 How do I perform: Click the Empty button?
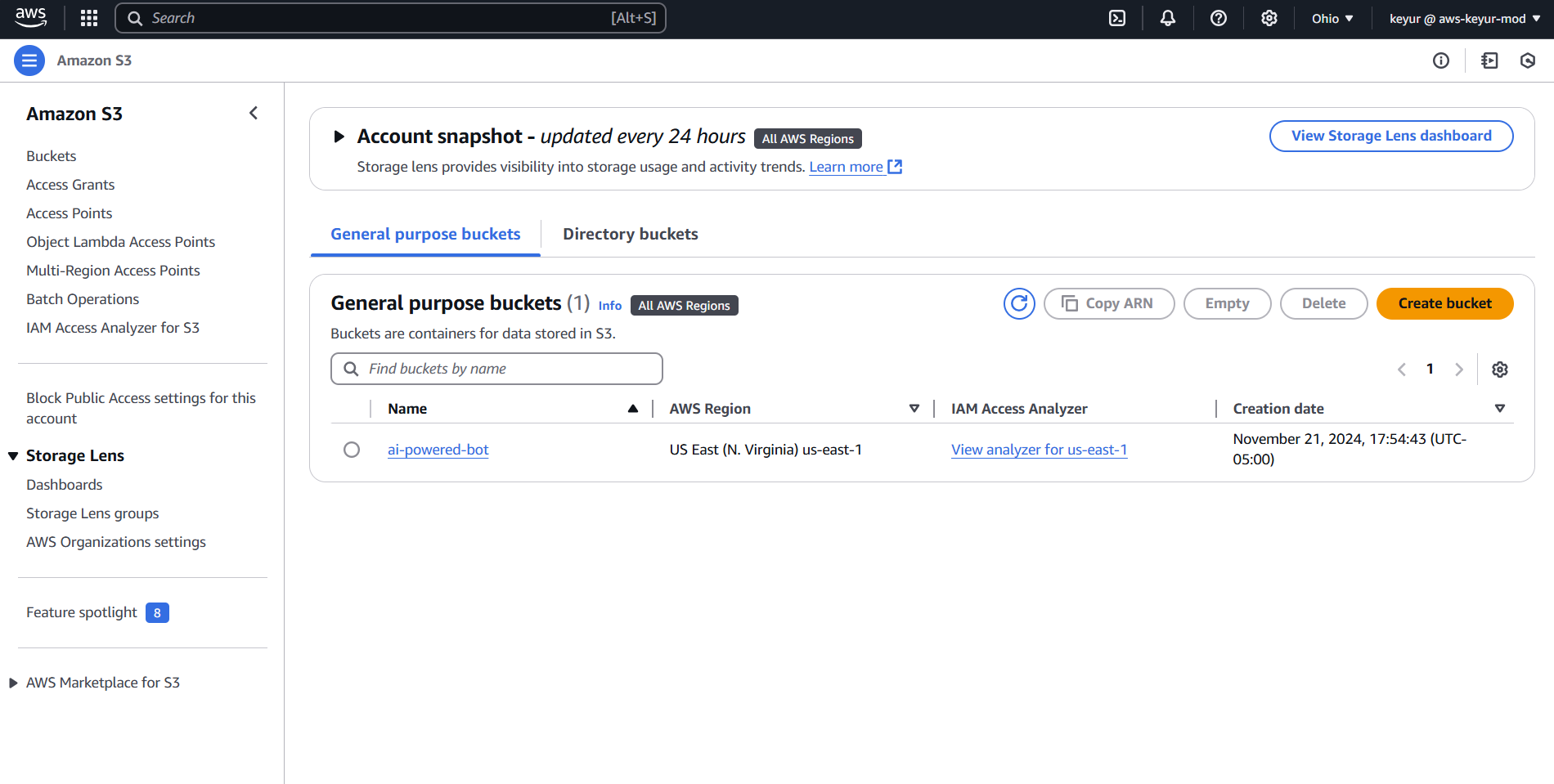click(1228, 303)
